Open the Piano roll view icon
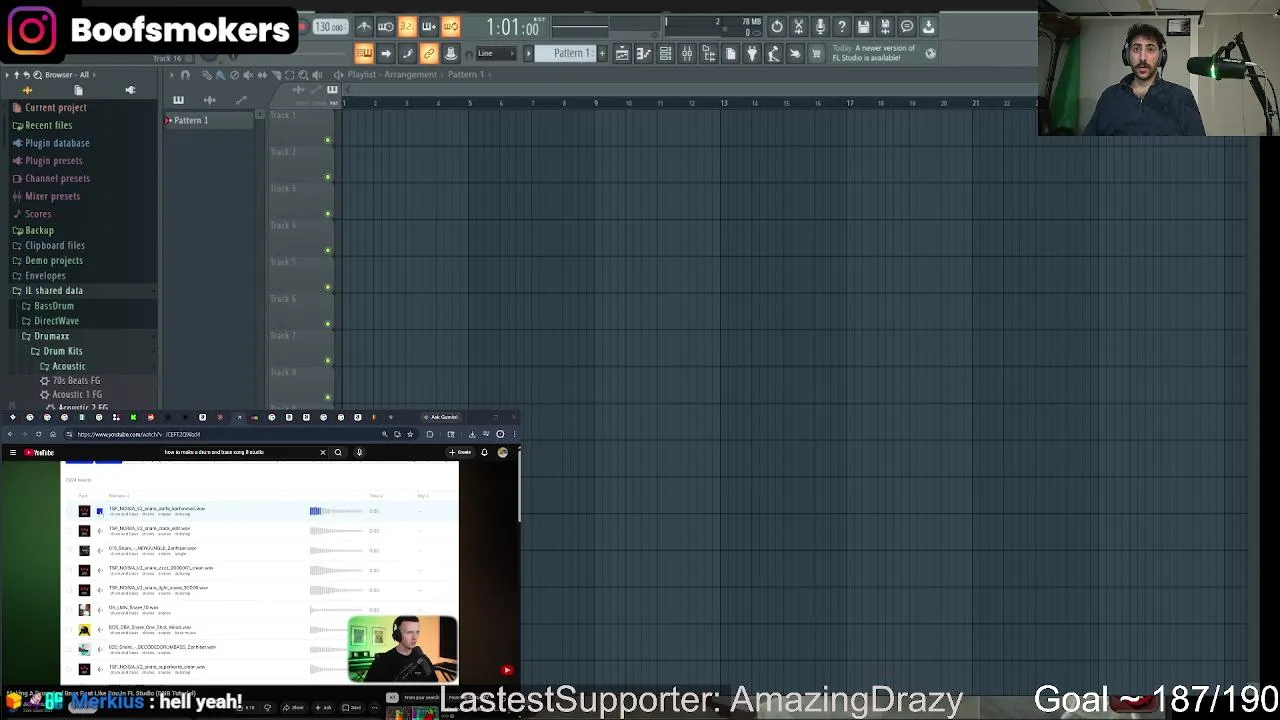This screenshot has height=720, width=1280. 644,54
